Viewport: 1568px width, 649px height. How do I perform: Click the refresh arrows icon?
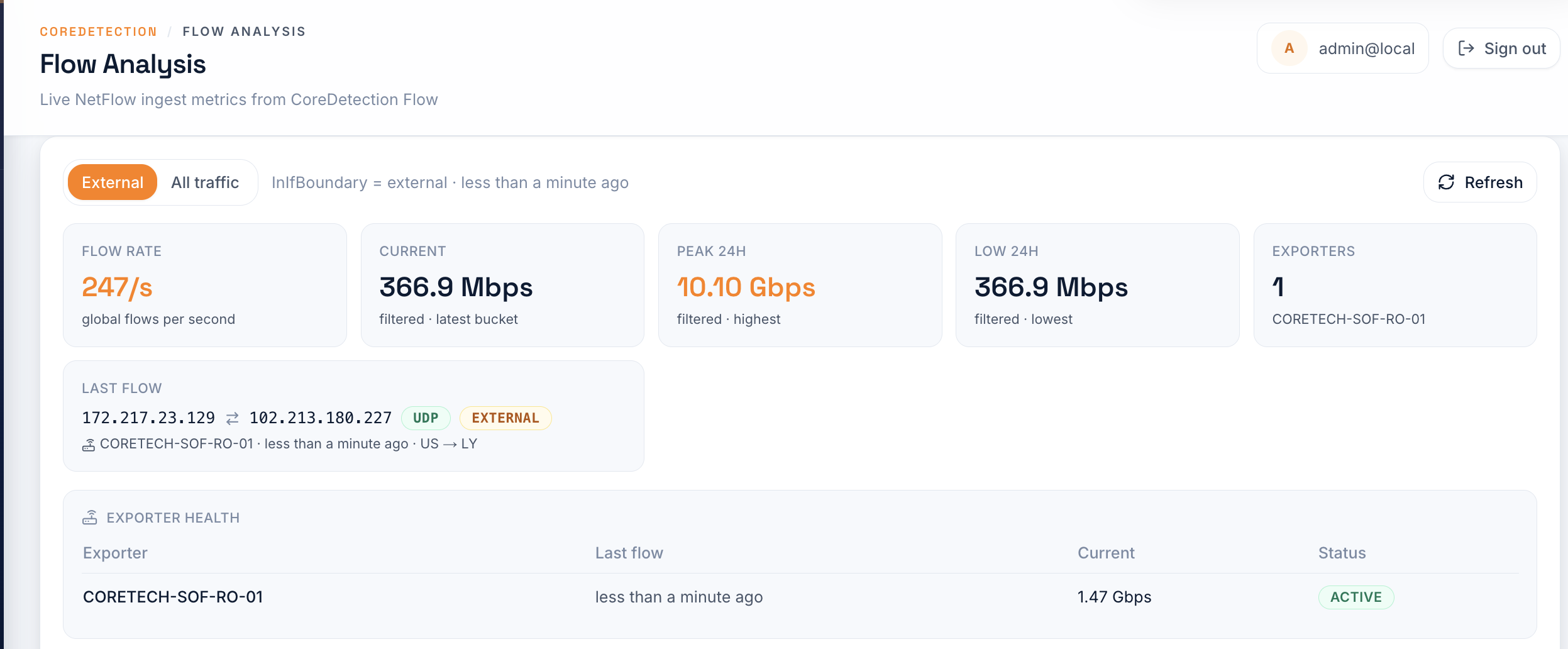tap(1446, 182)
